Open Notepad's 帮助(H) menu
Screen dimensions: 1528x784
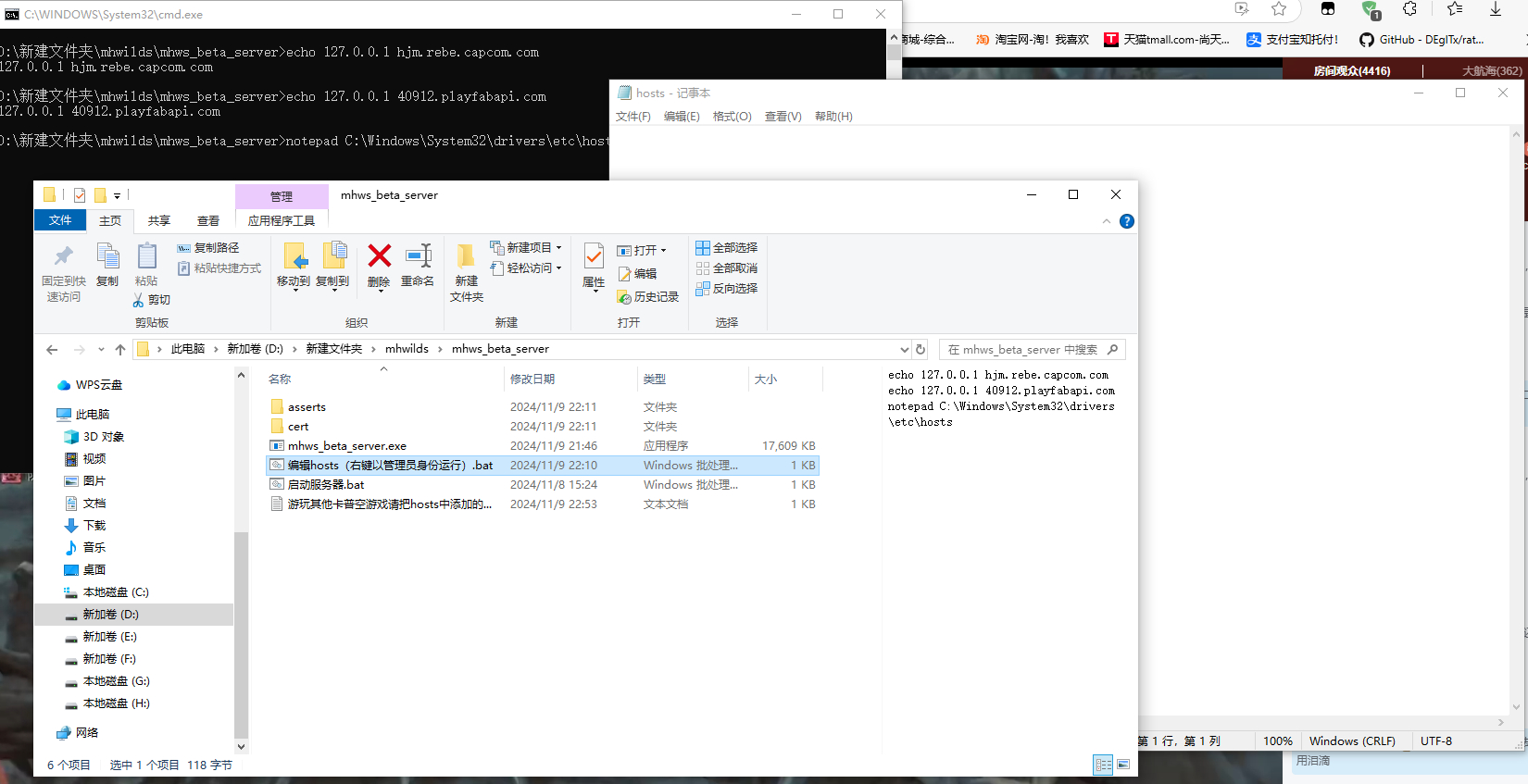tap(833, 117)
